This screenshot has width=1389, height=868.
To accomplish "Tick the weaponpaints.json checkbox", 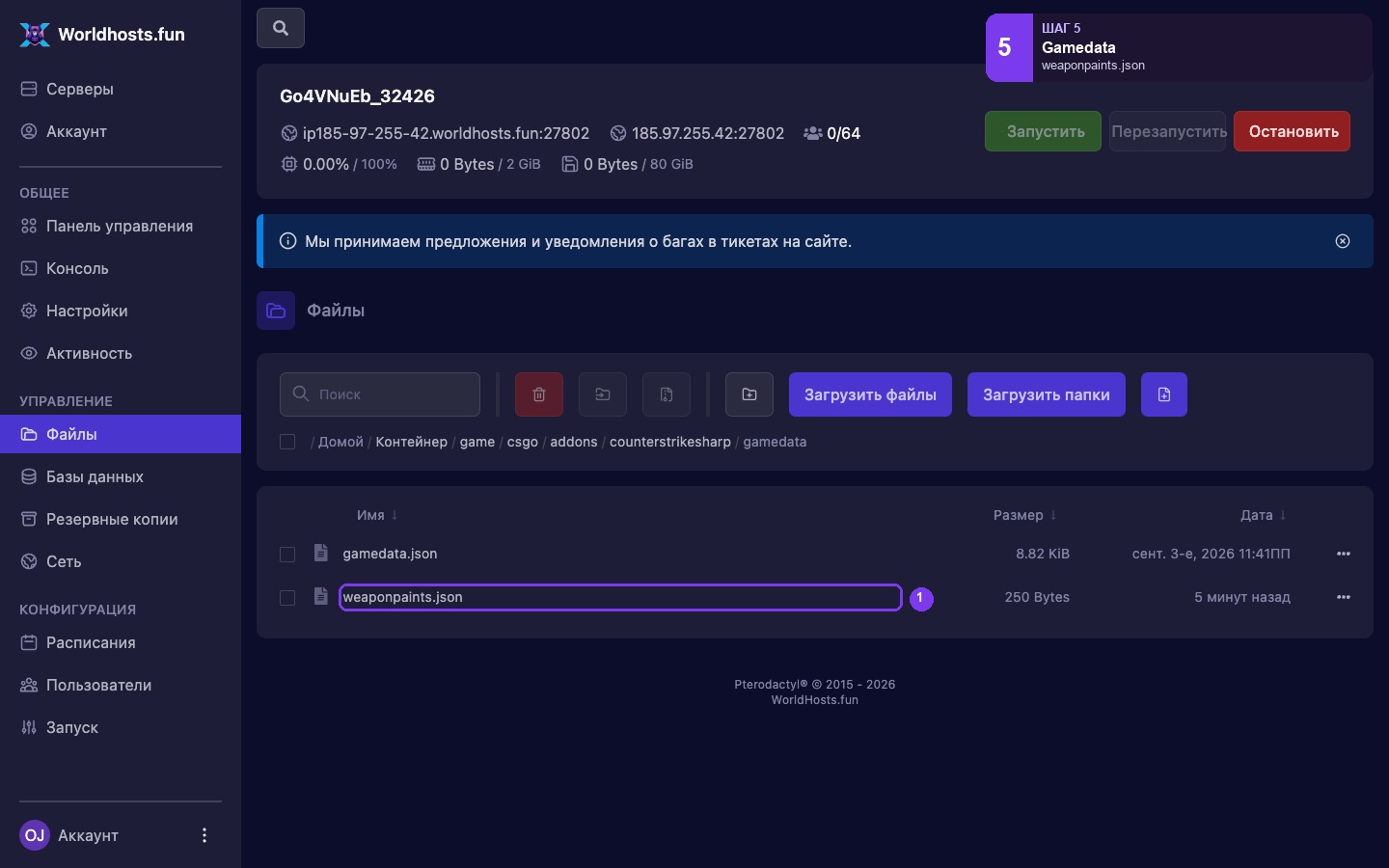I will click(x=287, y=598).
